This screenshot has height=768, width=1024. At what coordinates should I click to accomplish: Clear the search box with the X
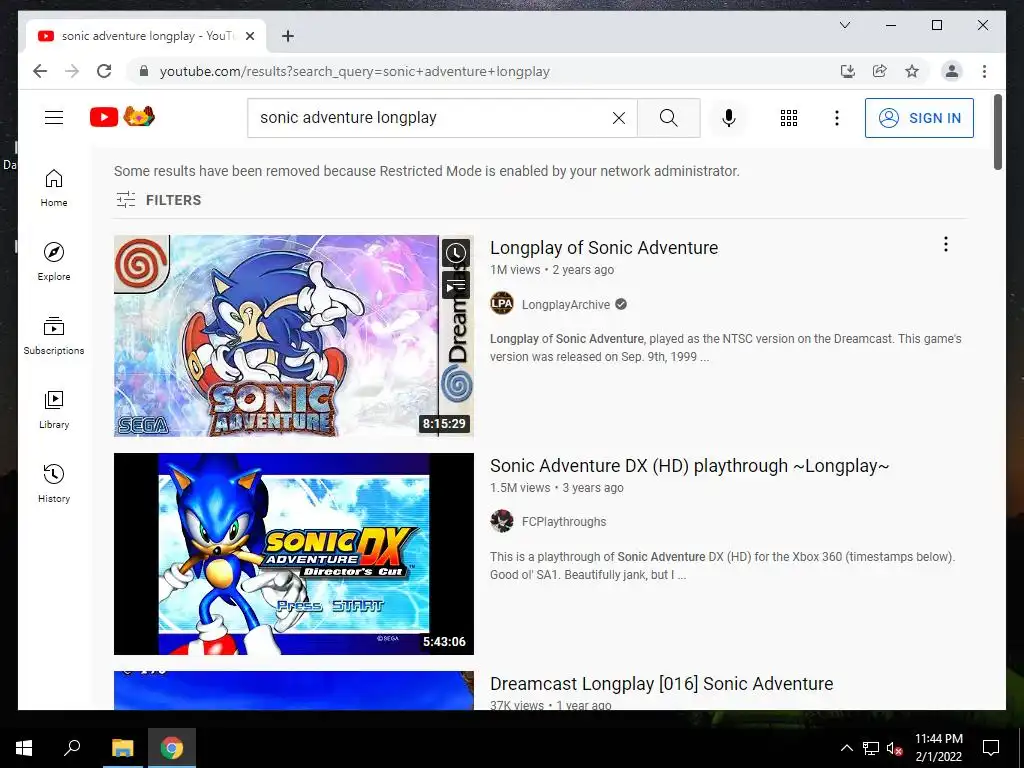tap(618, 118)
